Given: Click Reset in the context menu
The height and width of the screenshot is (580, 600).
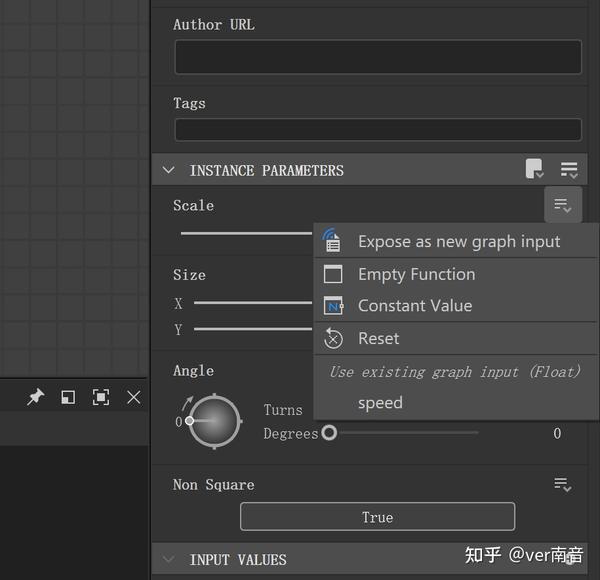Looking at the screenshot, I should [378, 339].
